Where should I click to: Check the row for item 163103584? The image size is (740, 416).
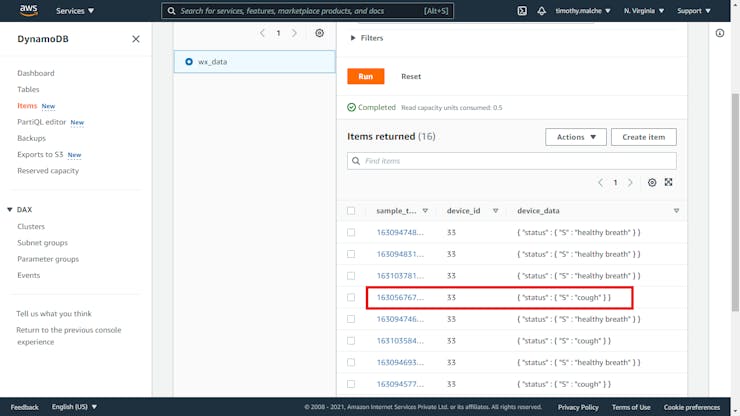(x=351, y=341)
